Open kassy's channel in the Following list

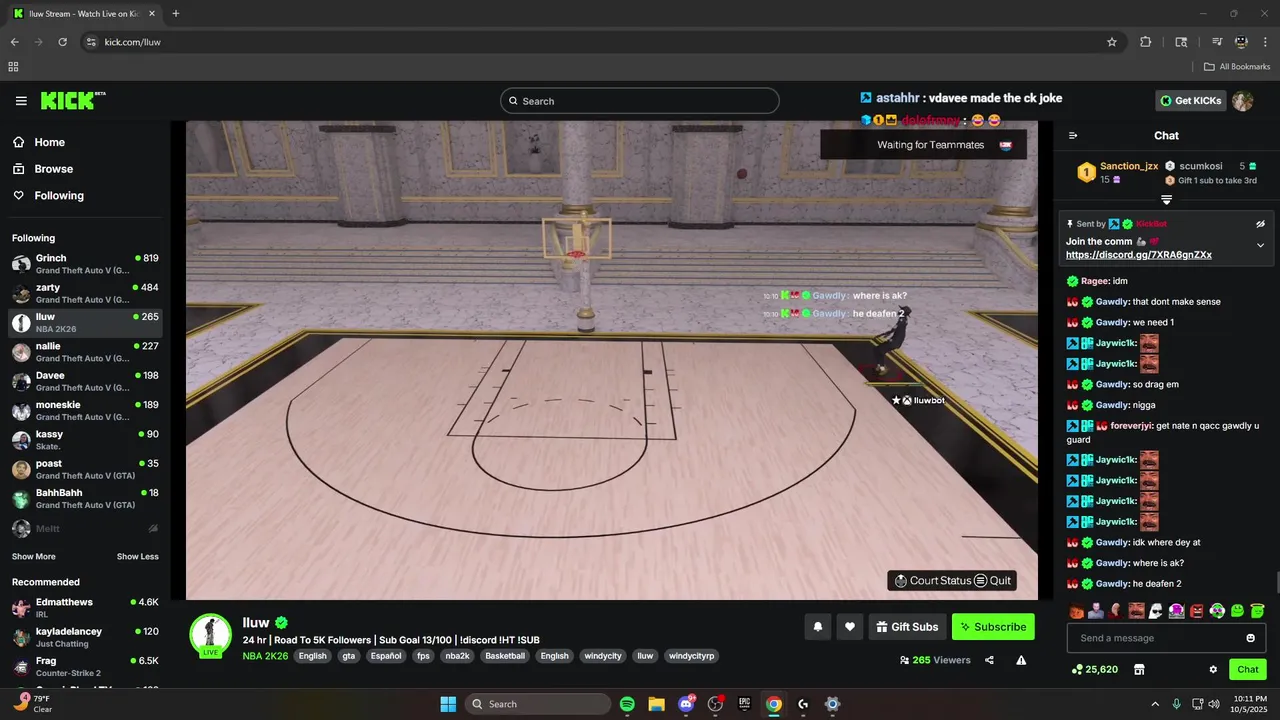(85, 440)
